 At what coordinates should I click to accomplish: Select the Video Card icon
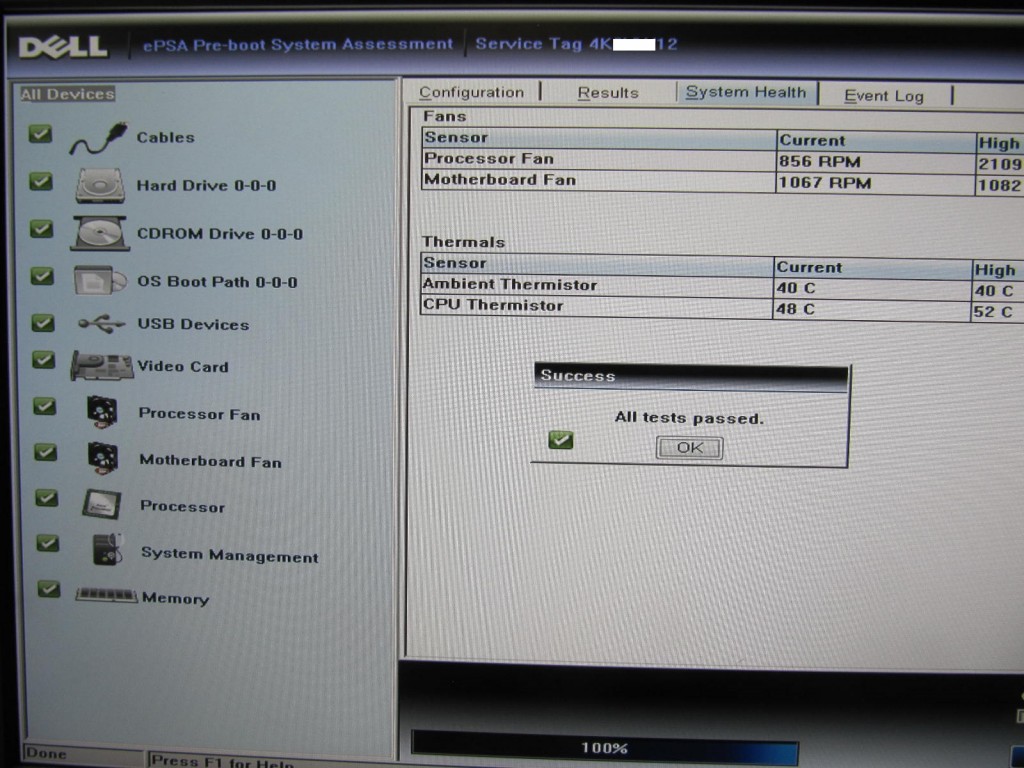[x=101, y=366]
